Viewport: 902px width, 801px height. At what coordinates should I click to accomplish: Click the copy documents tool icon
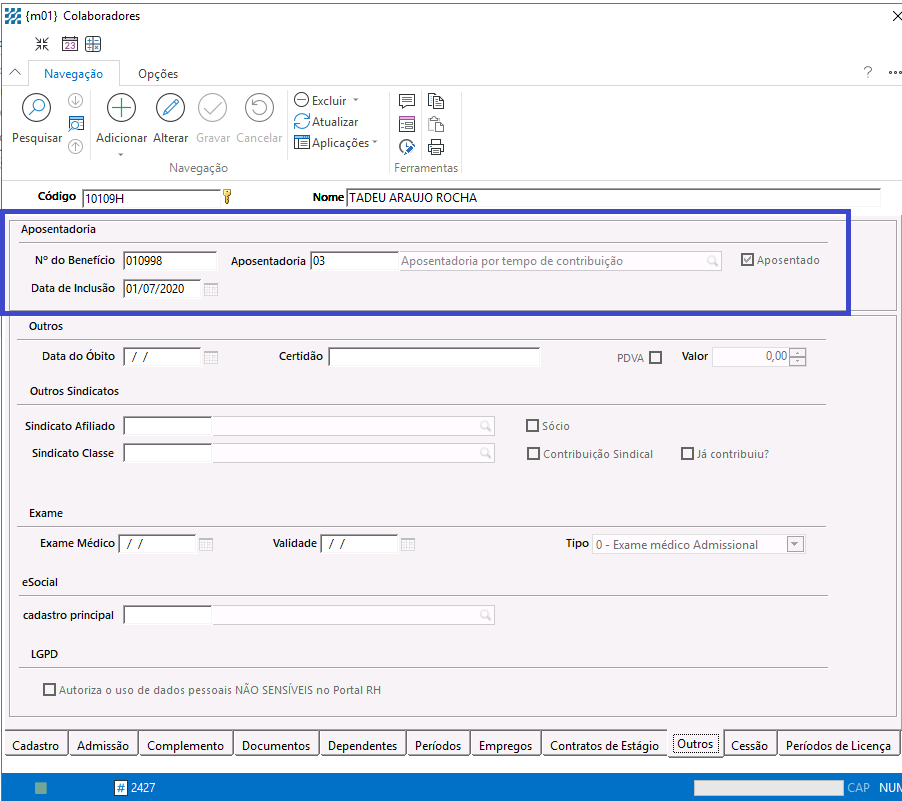[436, 101]
